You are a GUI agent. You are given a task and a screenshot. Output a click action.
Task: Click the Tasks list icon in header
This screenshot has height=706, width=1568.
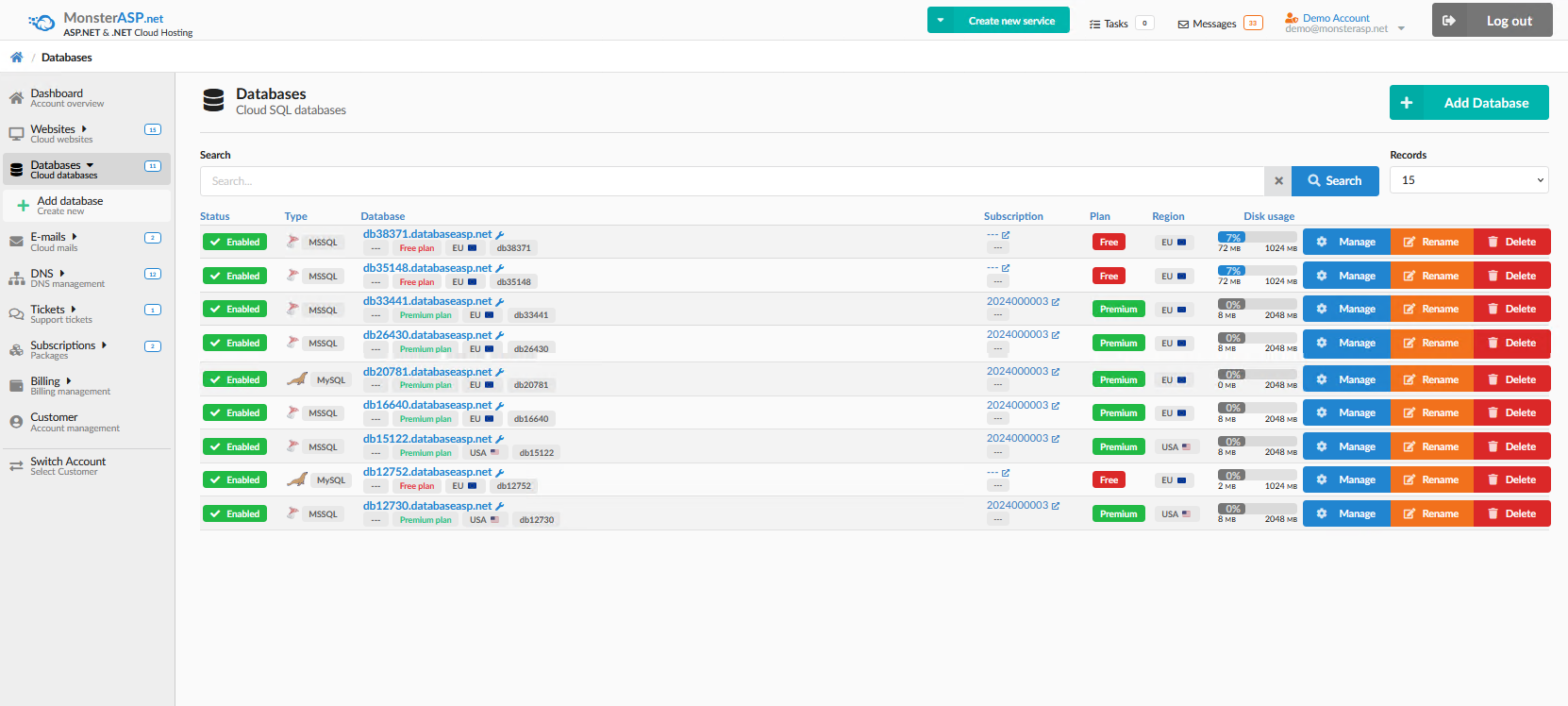pos(1094,25)
